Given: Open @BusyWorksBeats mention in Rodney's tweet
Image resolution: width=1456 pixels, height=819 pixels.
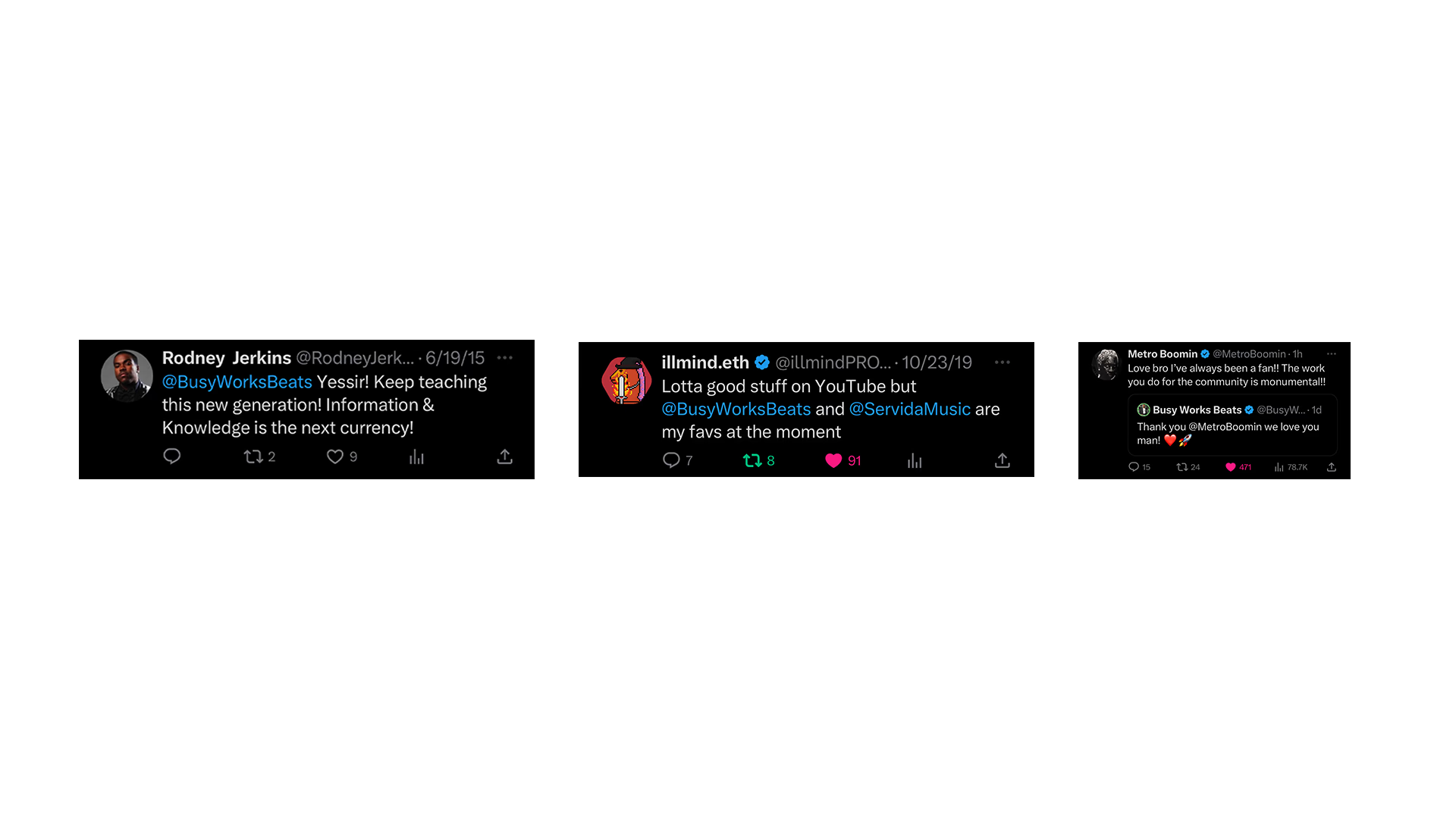Looking at the screenshot, I should (x=237, y=381).
